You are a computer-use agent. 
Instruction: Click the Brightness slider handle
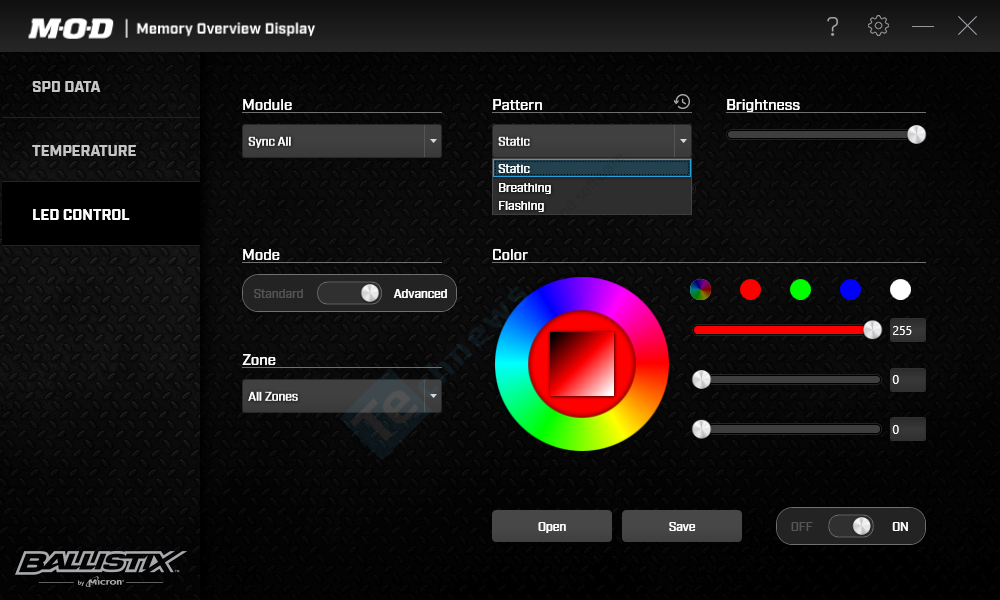click(916, 135)
